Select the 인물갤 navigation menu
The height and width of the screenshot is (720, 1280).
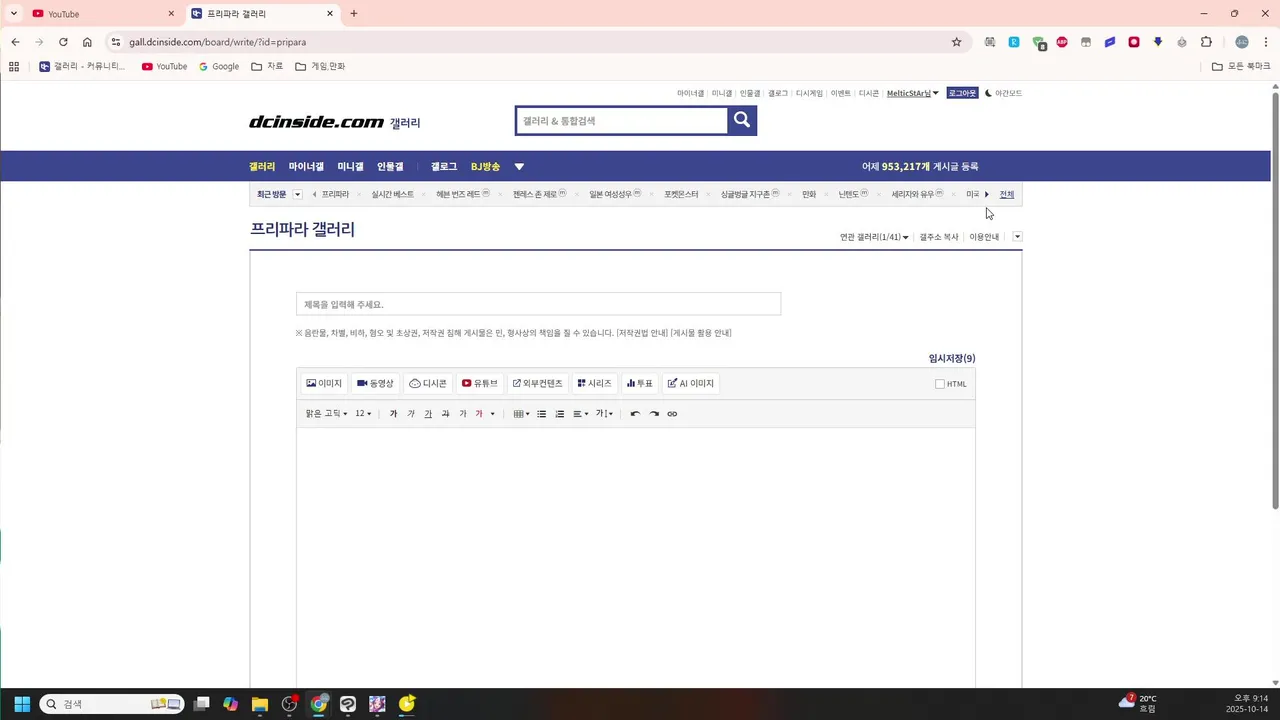[x=390, y=167]
